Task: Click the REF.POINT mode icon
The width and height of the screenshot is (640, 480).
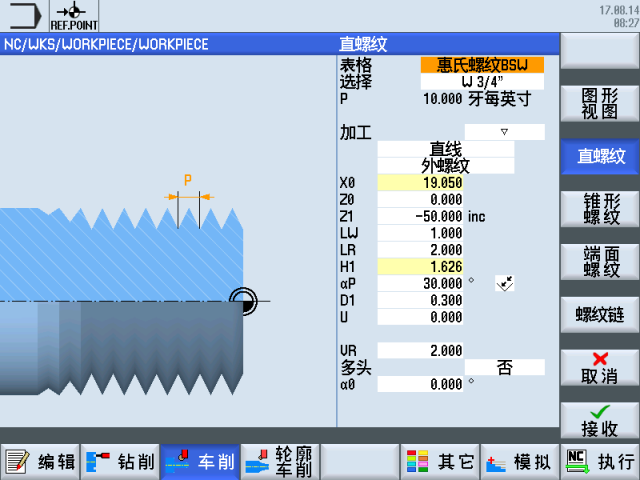Action: click(74, 16)
